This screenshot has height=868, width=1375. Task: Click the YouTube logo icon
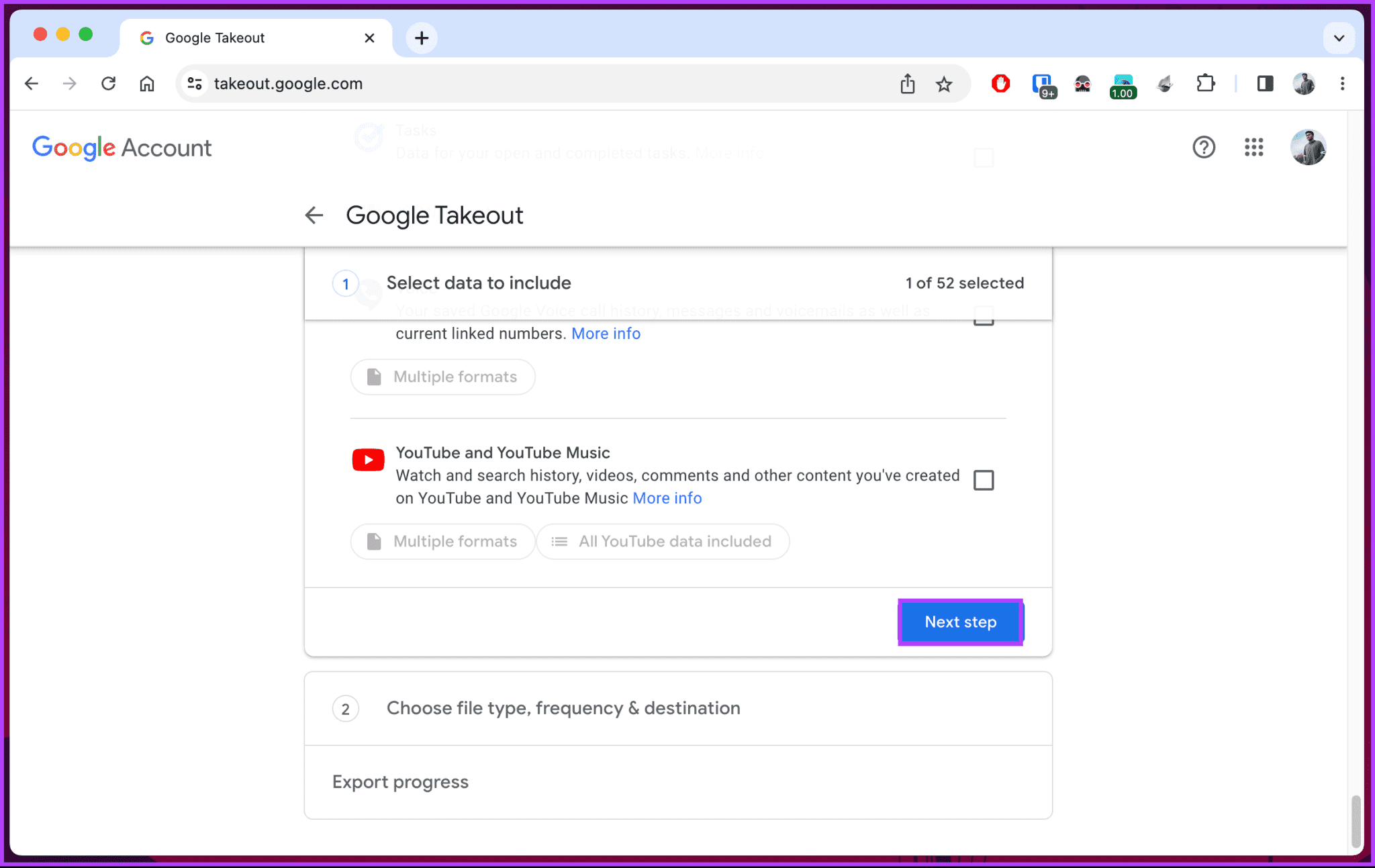[368, 460]
